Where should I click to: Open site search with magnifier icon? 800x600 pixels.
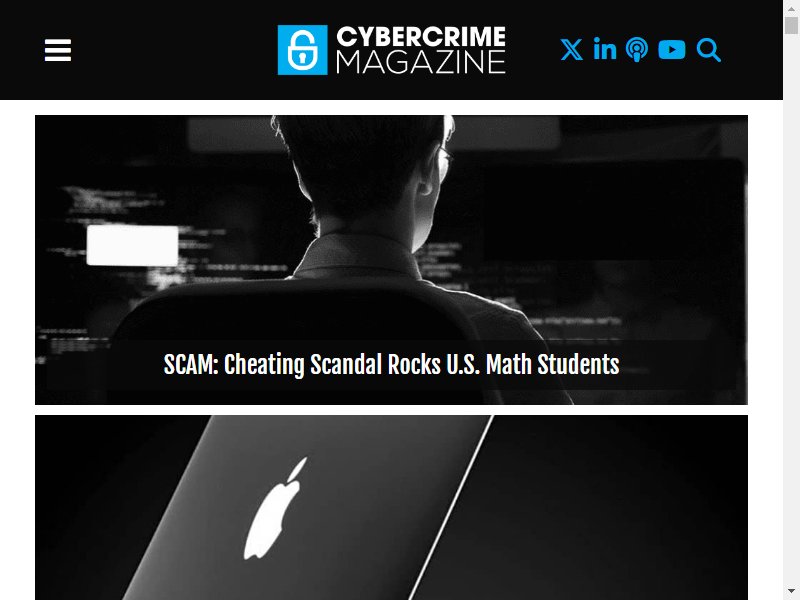pyautogui.click(x=709, y=50)
